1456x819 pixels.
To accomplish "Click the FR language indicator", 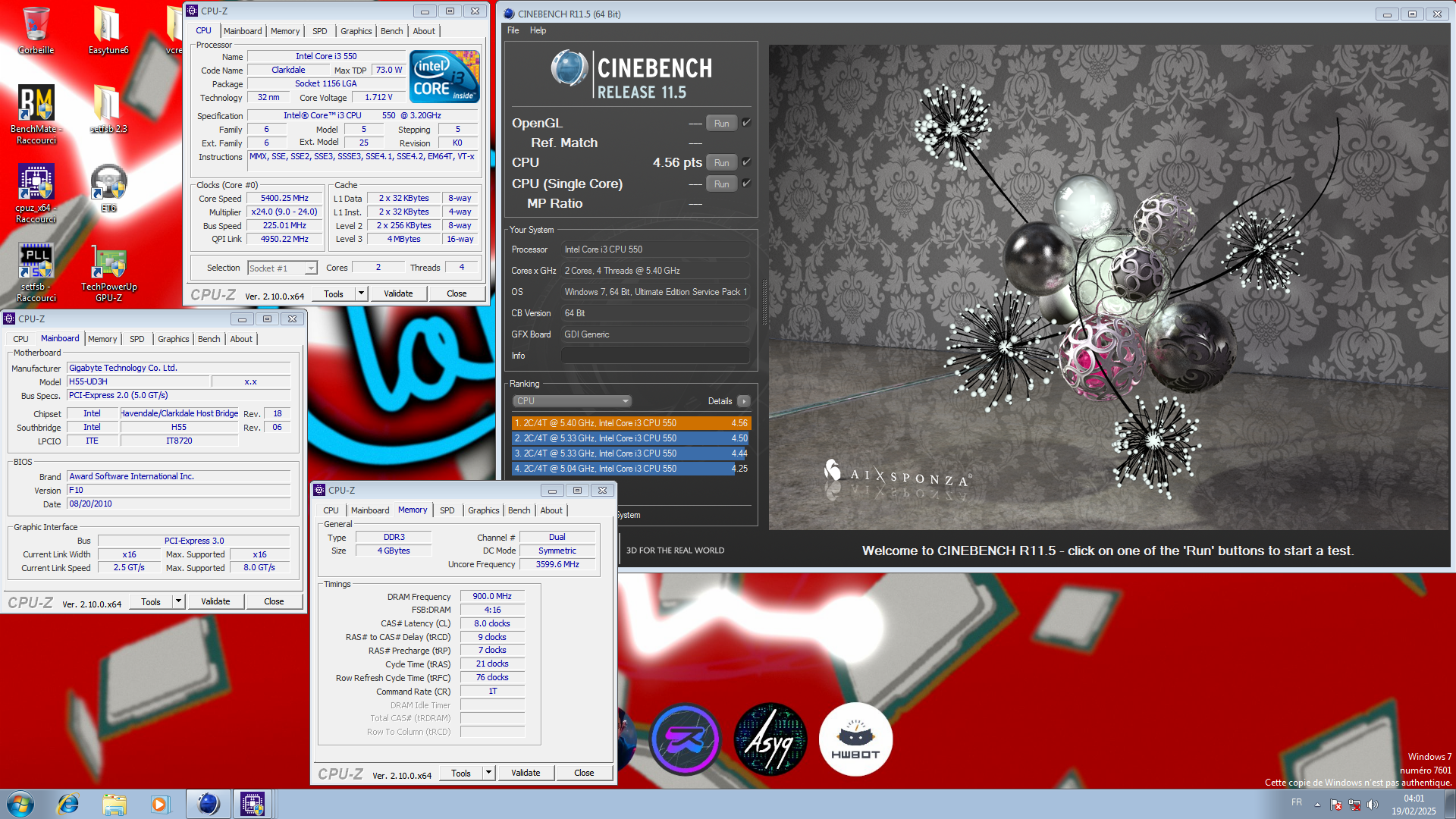I will [1297, 802].
